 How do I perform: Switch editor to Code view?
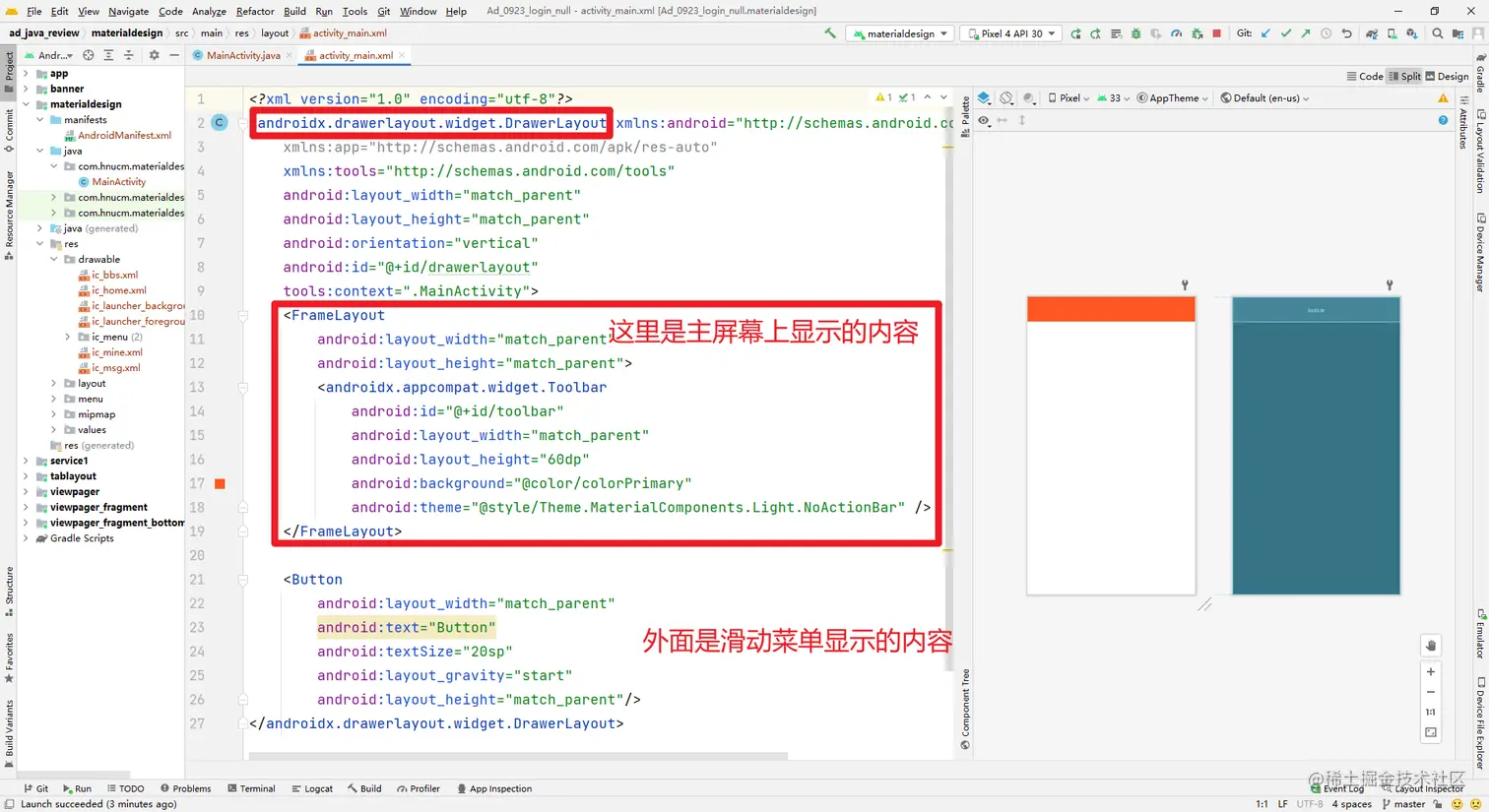click(1365, 76)
